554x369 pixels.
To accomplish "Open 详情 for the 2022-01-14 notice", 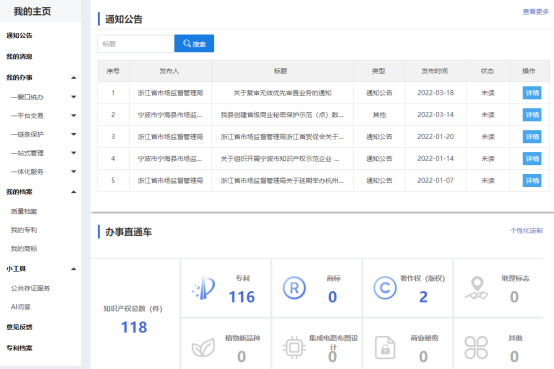I will [x=532, y=159].
